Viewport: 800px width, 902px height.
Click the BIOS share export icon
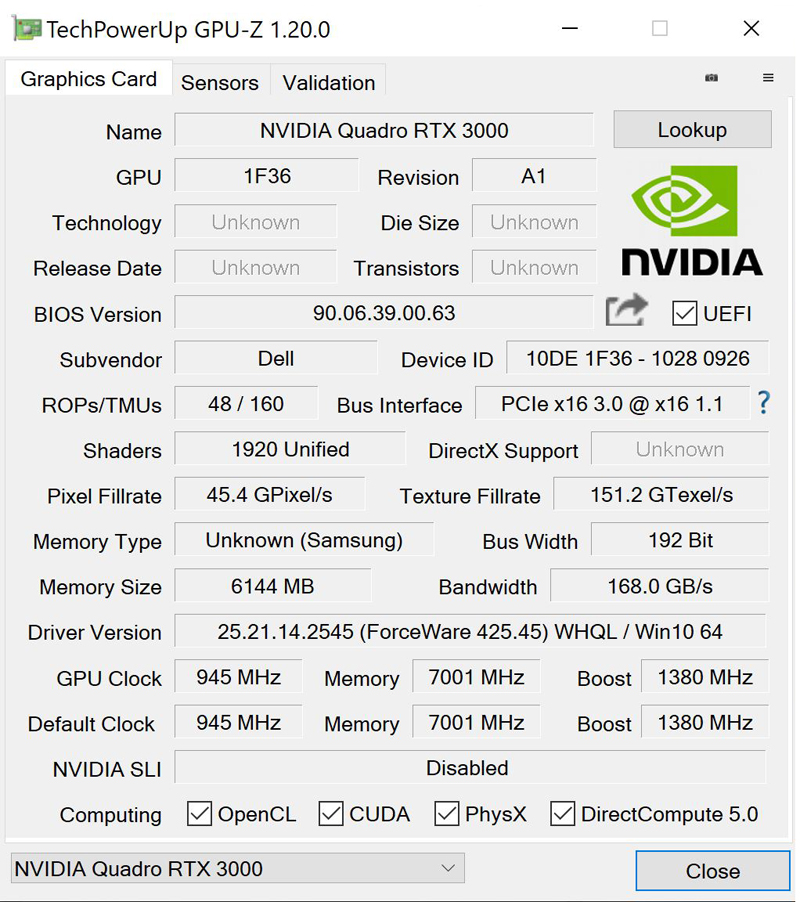[x=627, y=311]
